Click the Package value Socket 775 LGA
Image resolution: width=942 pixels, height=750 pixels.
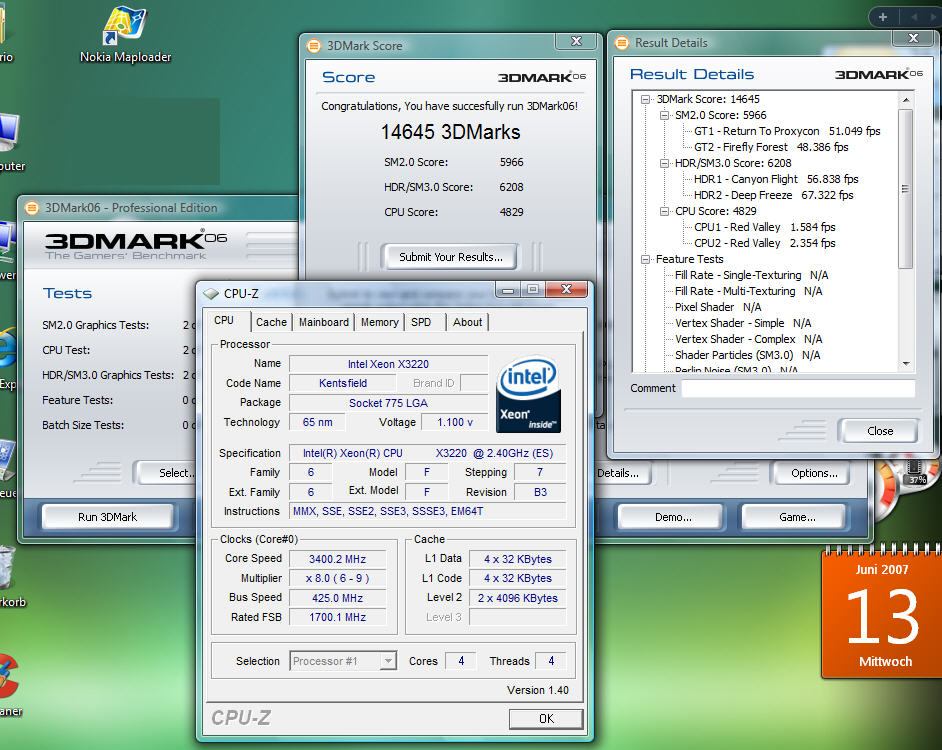click(x=388, y=403)
